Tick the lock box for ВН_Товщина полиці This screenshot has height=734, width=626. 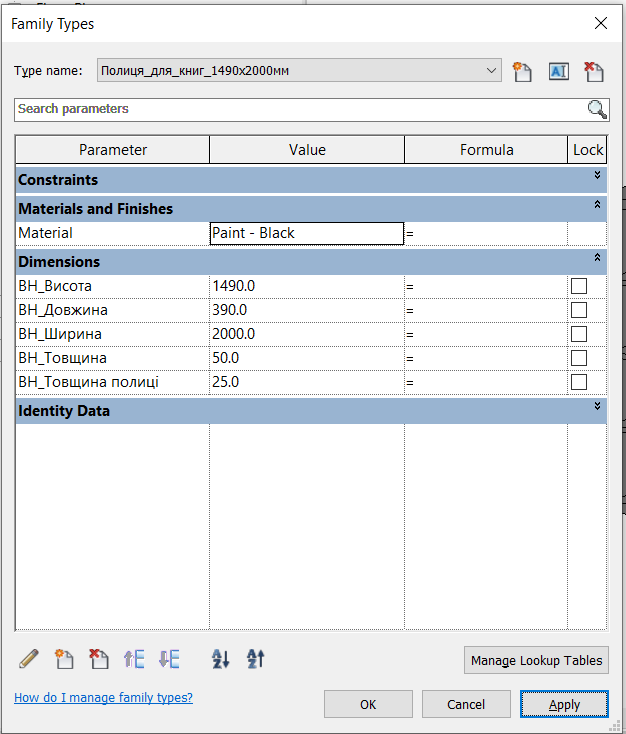578,382
